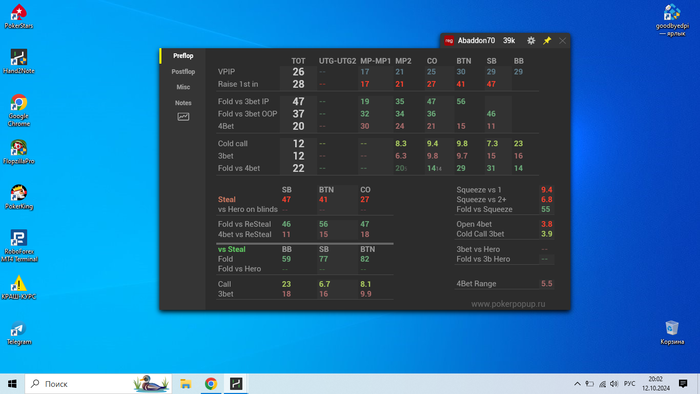Click the Open 4bet value 3.8
This screenshot has width=700, height=394.
(546, 224)
